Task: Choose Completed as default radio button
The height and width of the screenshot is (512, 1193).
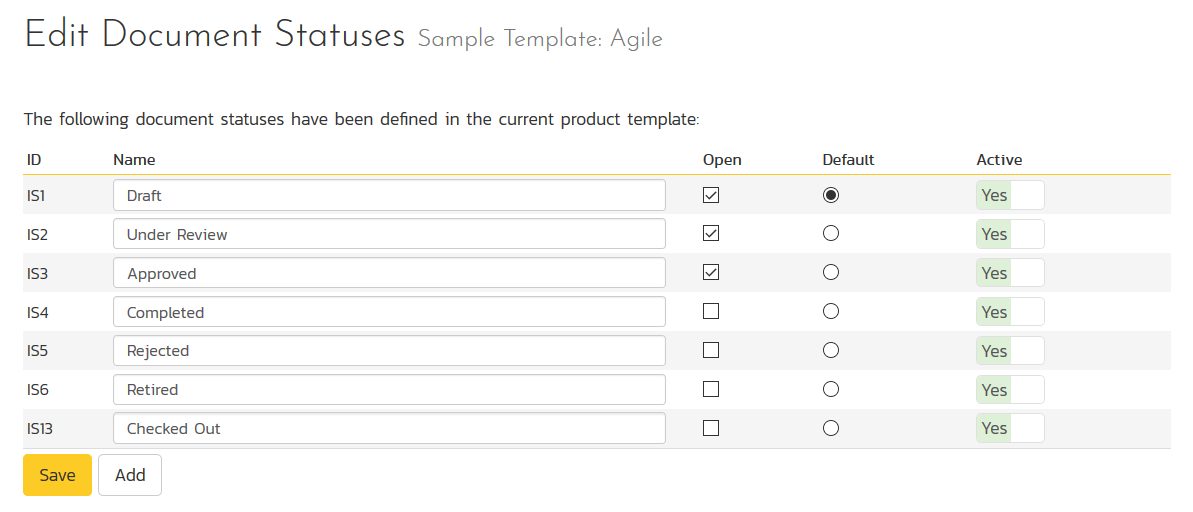Action: [830, 312]
